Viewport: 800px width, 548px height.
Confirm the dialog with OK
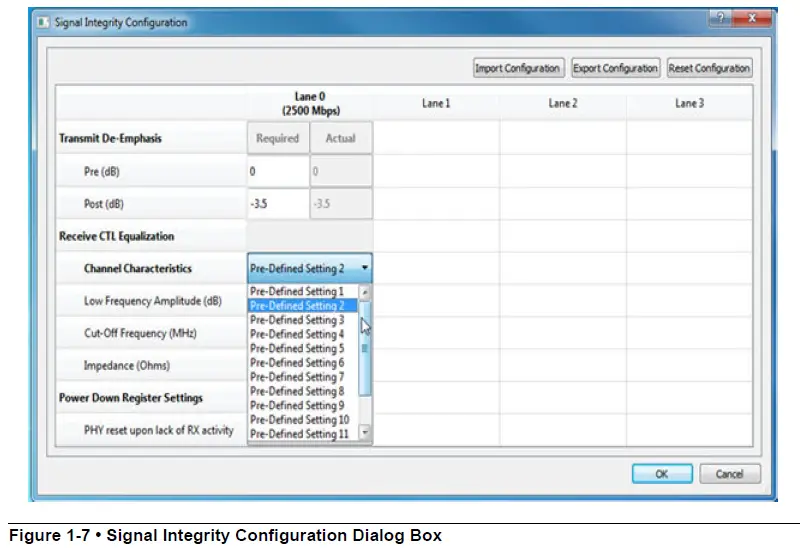[x=662, y=474]
